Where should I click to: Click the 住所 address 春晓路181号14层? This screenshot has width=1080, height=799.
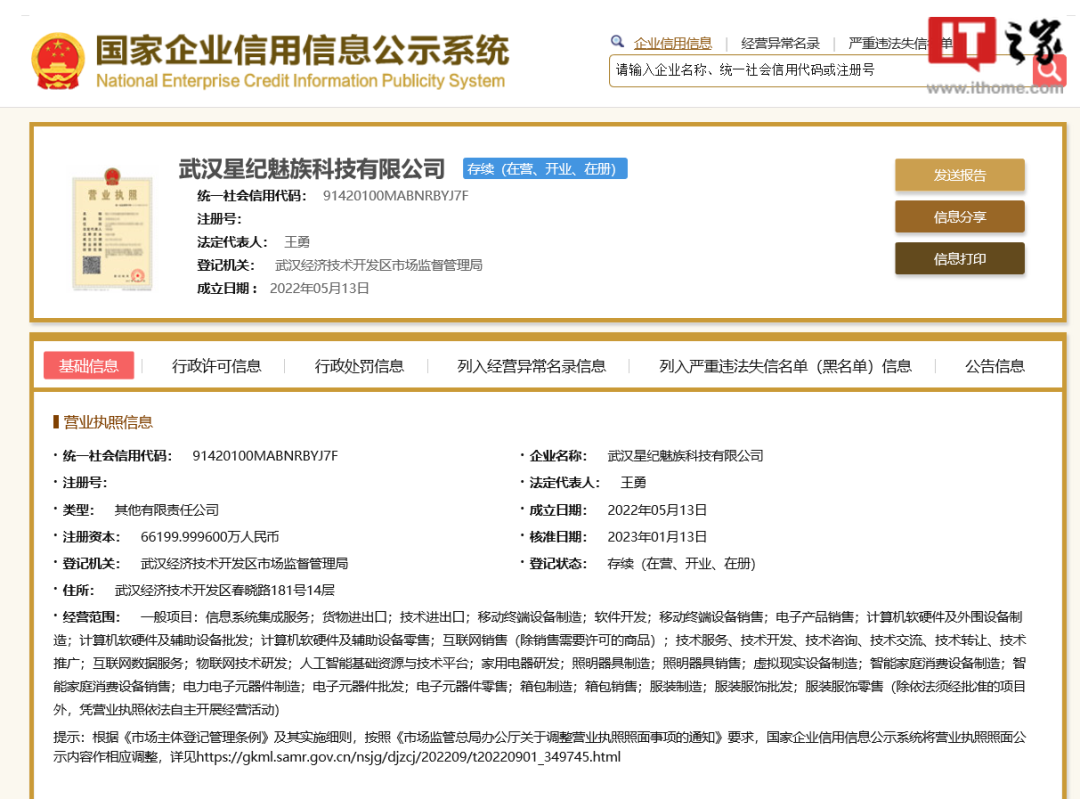coord(225,590)
